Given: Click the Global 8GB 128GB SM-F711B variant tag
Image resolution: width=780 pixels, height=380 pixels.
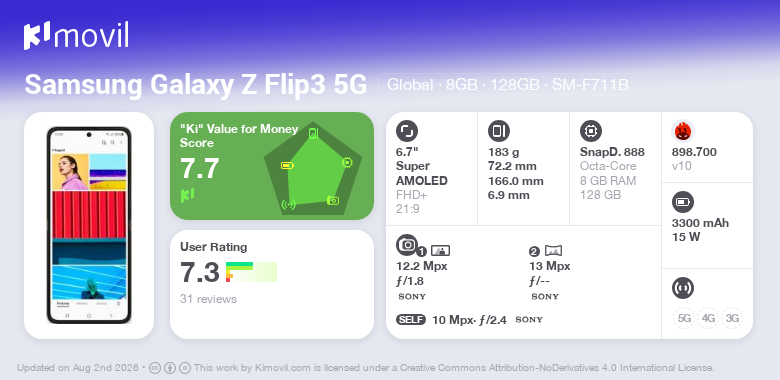Looking at the screenshot, I should point(507,85).
